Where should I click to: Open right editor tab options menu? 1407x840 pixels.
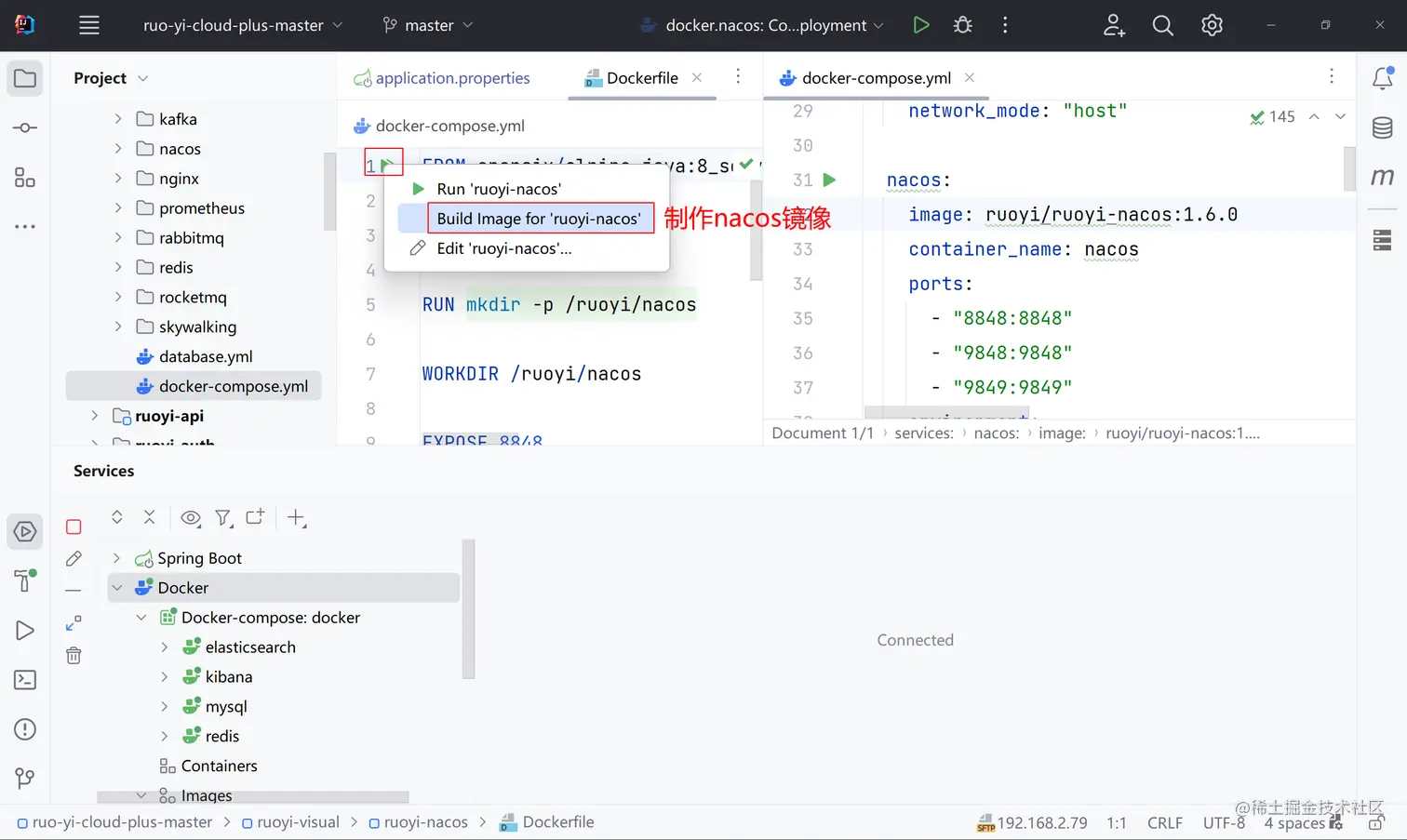1332,76
